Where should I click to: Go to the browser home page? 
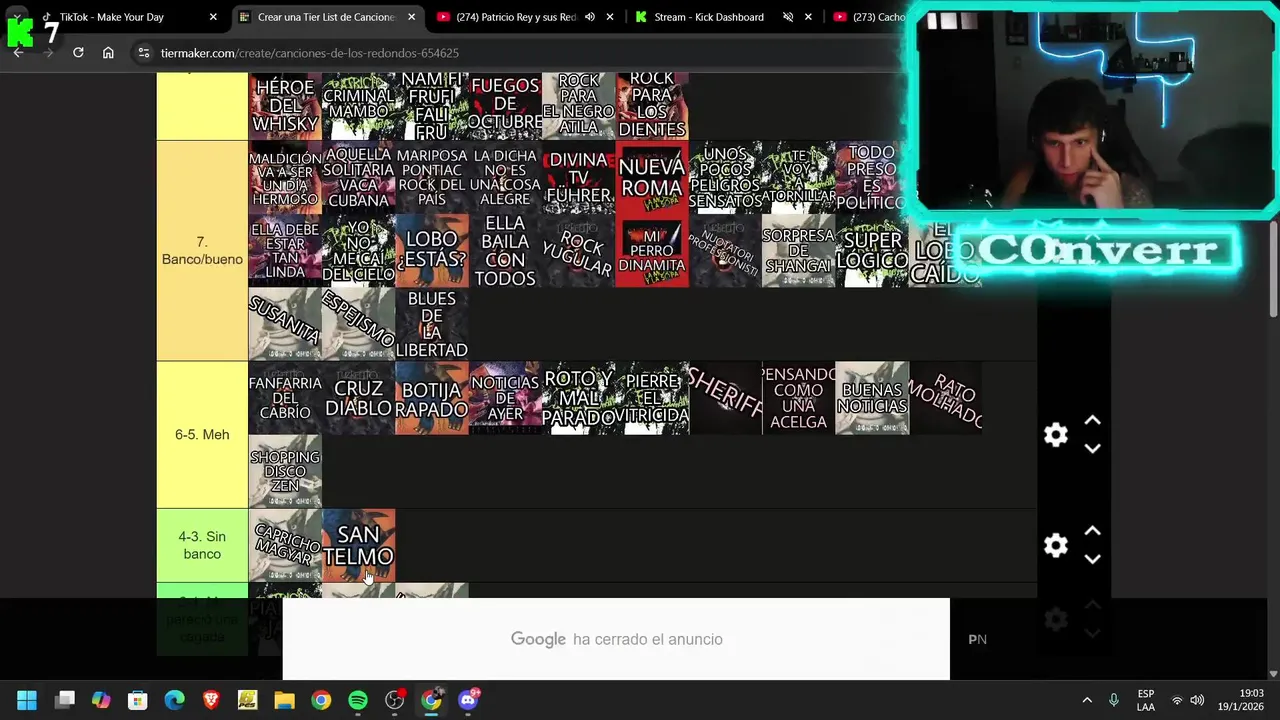tap(108, 52)
